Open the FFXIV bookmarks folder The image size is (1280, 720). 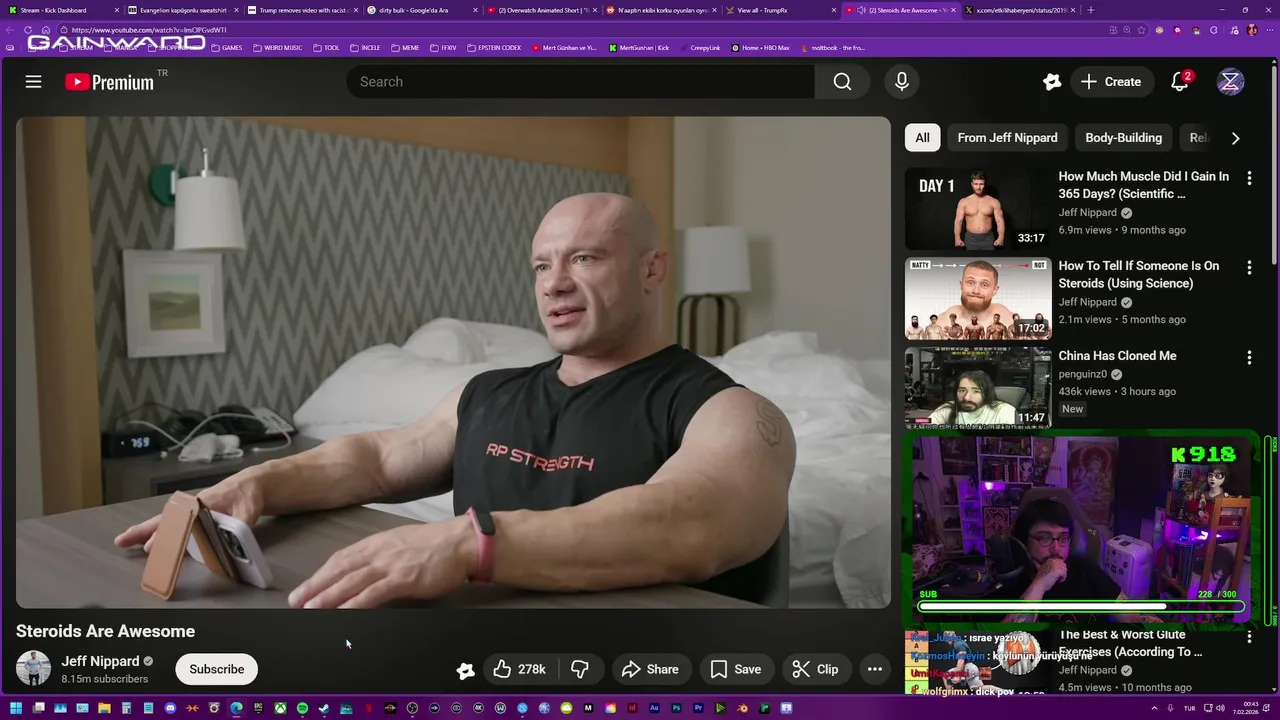click(443, 48)
